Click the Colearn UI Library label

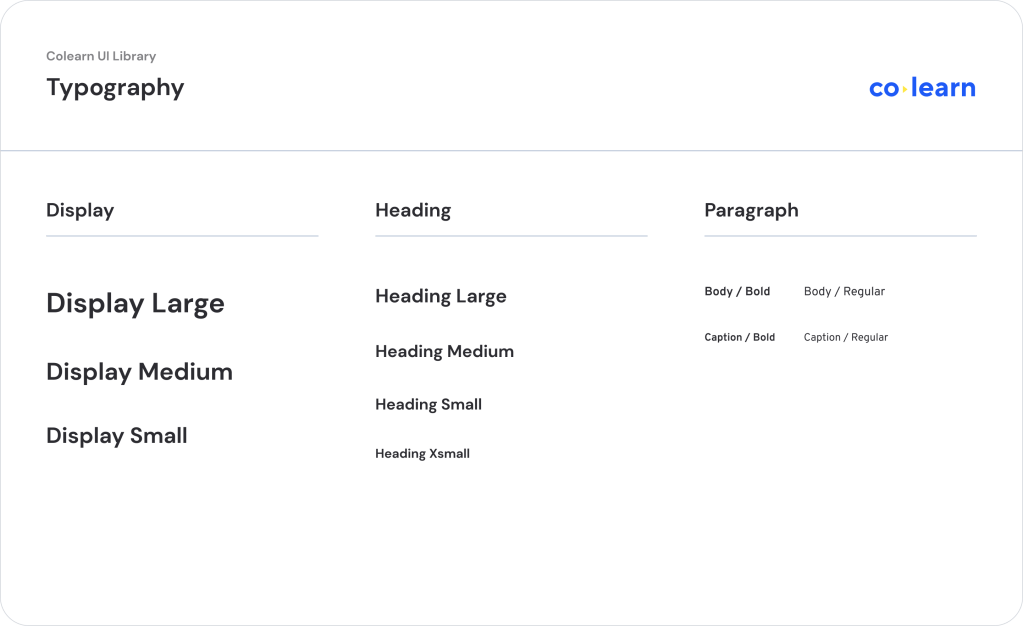pyautogui.click(x=101, y=56)
